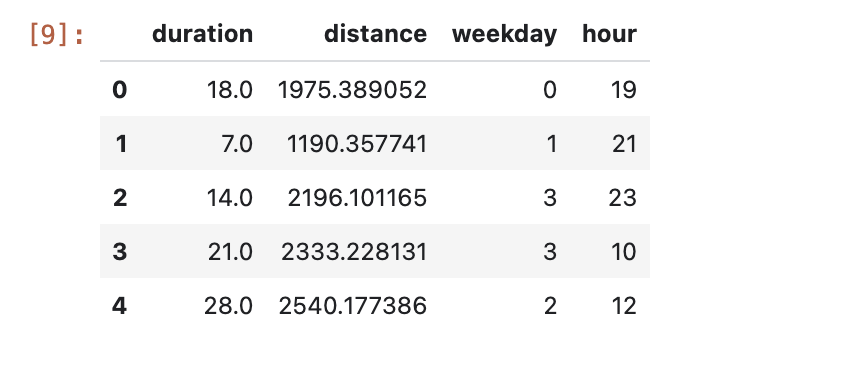Screen dimensions: 844x376
Task: Click distance cell 2196.101165
Action: tap(357, 198)
